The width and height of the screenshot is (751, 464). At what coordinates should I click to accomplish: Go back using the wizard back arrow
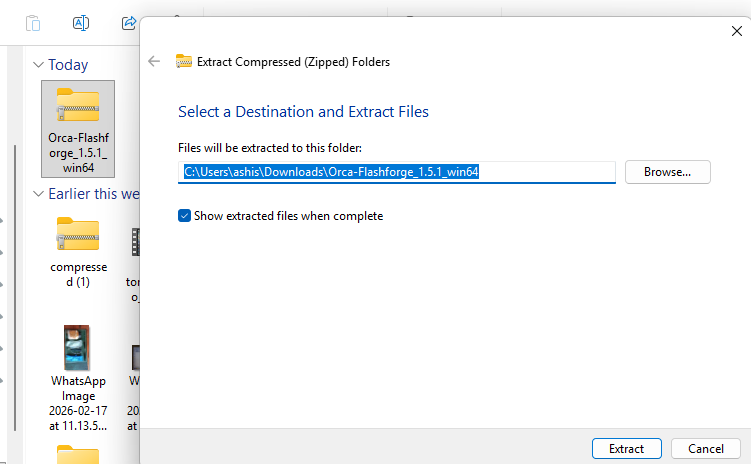[x=154, y=61]
